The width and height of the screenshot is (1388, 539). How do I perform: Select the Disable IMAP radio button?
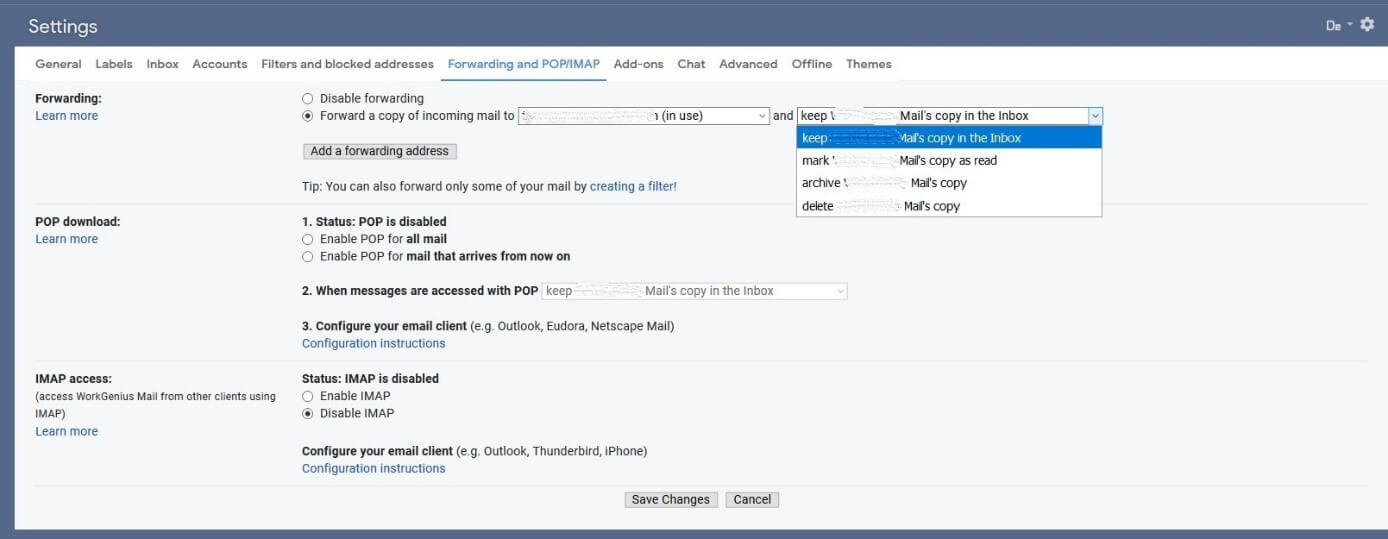[308, 414]
